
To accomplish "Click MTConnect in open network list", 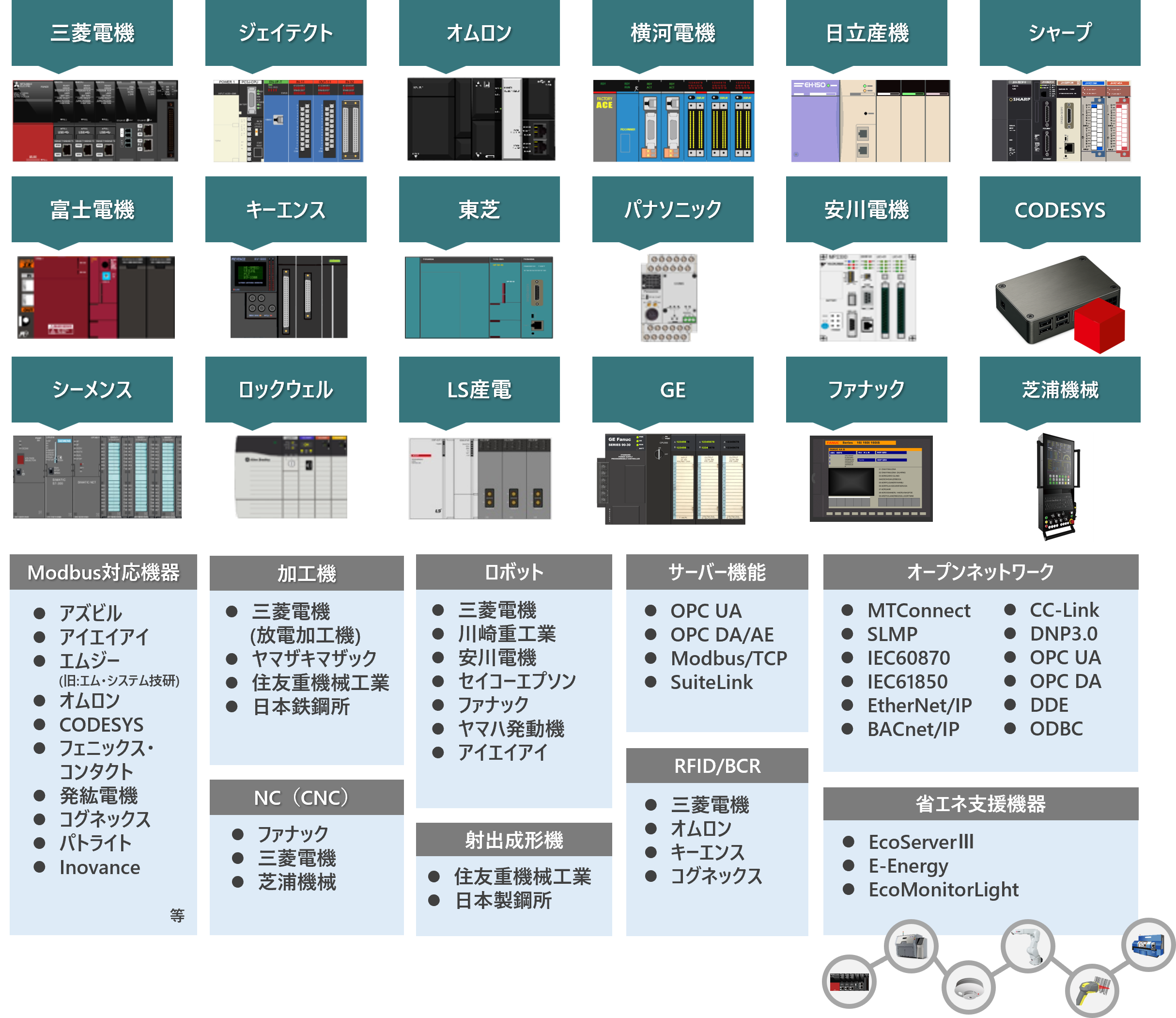I will click(x=919, y=610).
